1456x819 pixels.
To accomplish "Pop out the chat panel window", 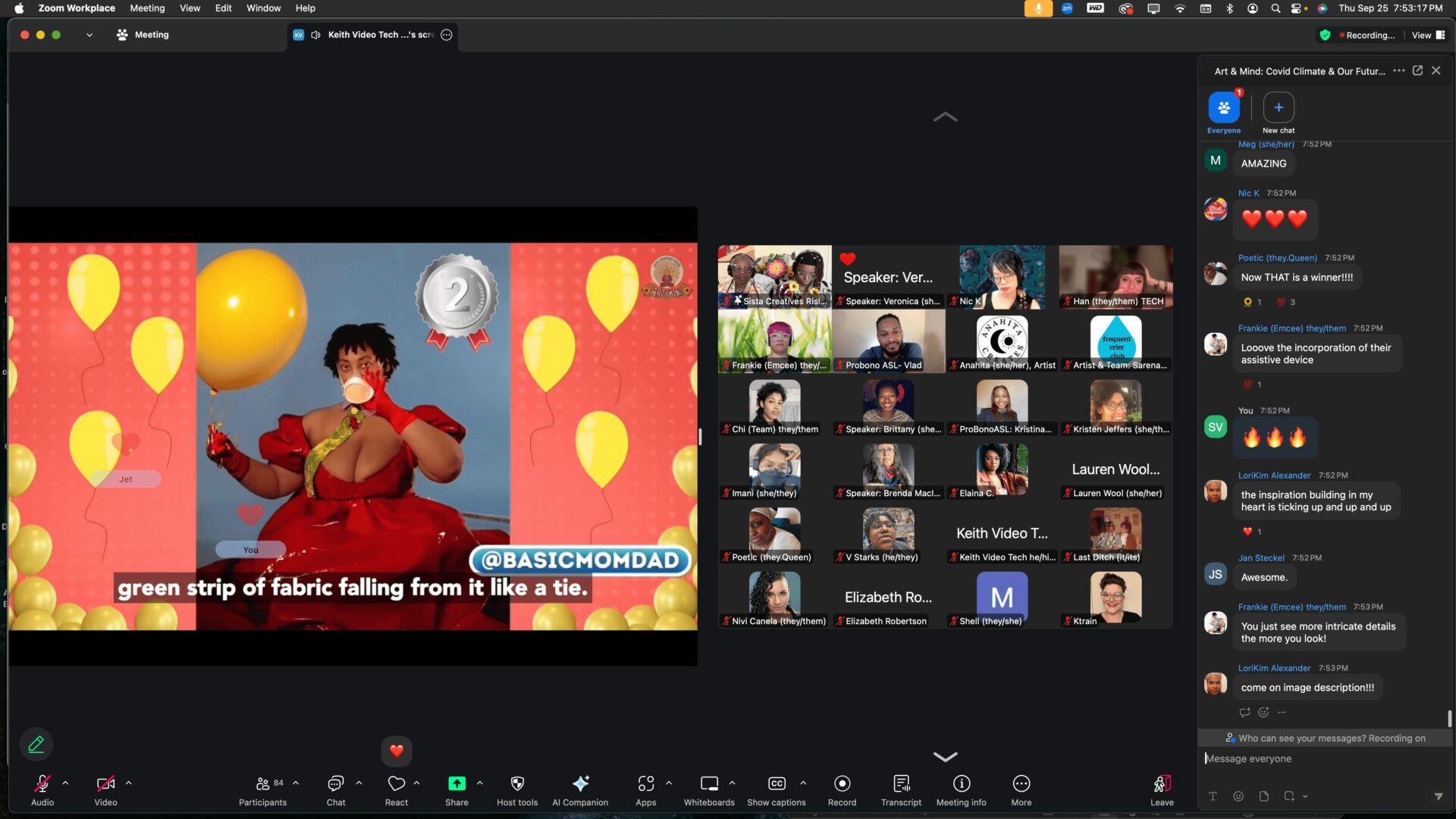I will coord(1417,71).
